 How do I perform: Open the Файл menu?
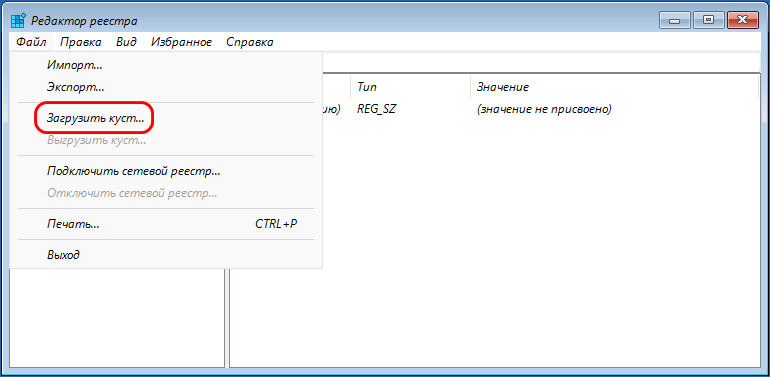[x=31, y=42]
